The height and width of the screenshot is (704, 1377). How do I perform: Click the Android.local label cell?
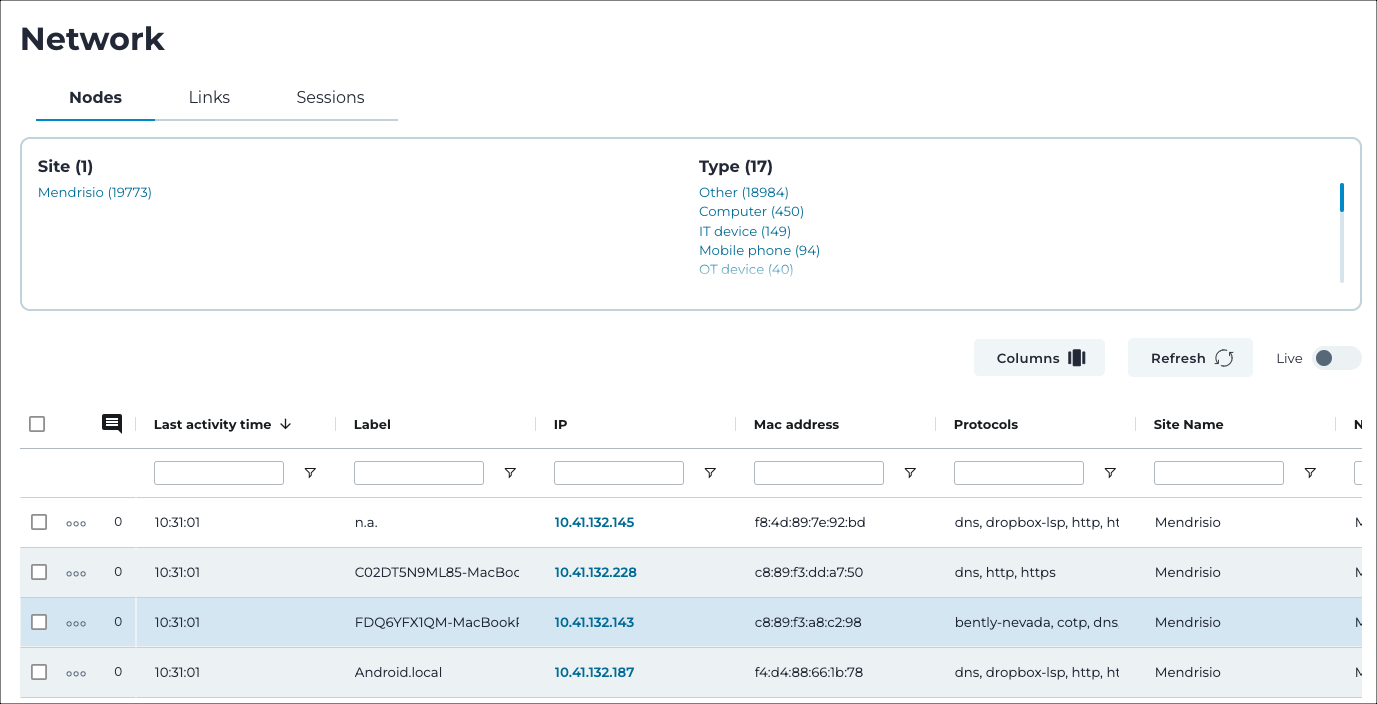(x=398, y=672)
